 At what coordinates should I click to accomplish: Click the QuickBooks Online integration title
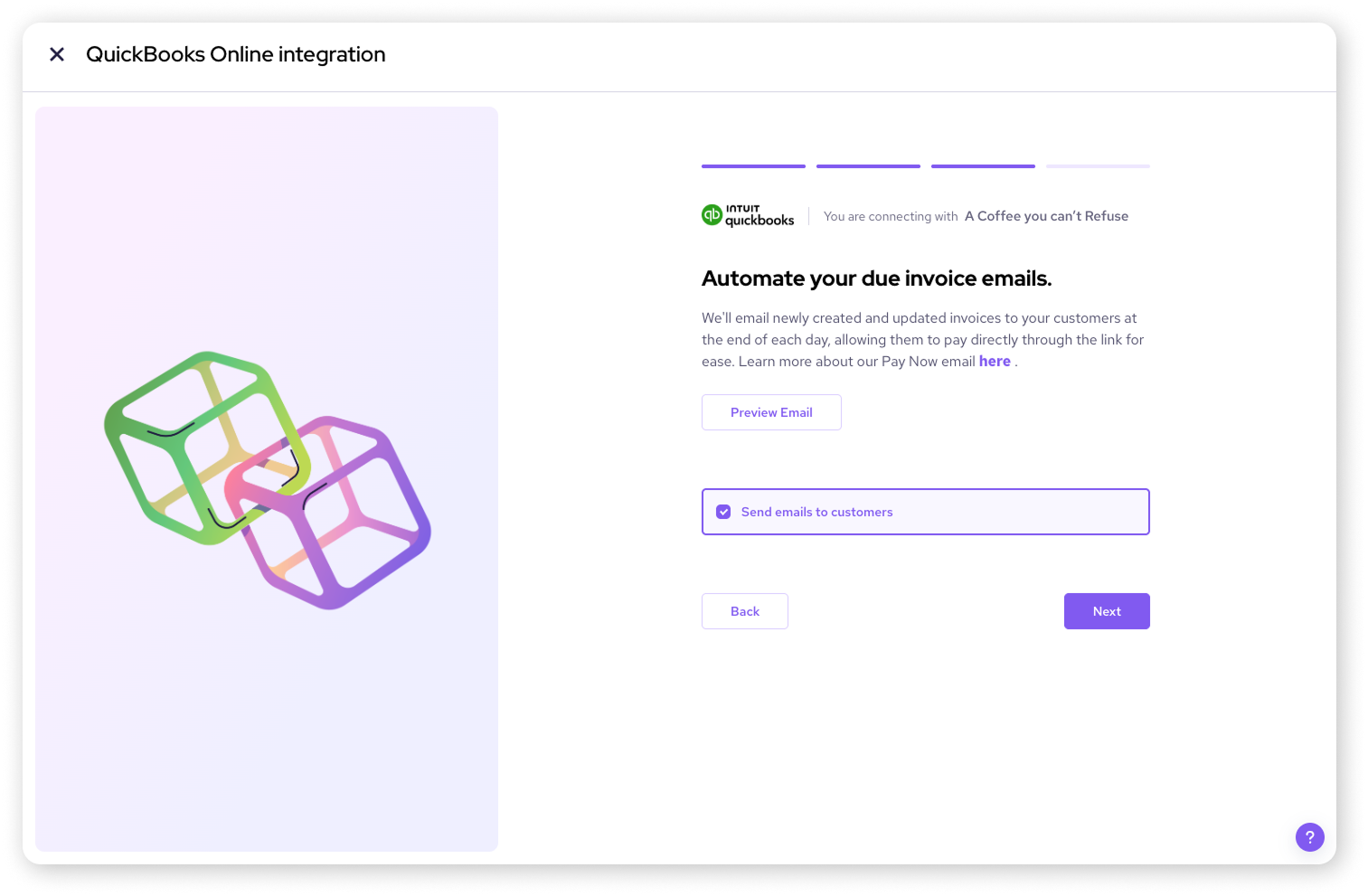(236, 54)
